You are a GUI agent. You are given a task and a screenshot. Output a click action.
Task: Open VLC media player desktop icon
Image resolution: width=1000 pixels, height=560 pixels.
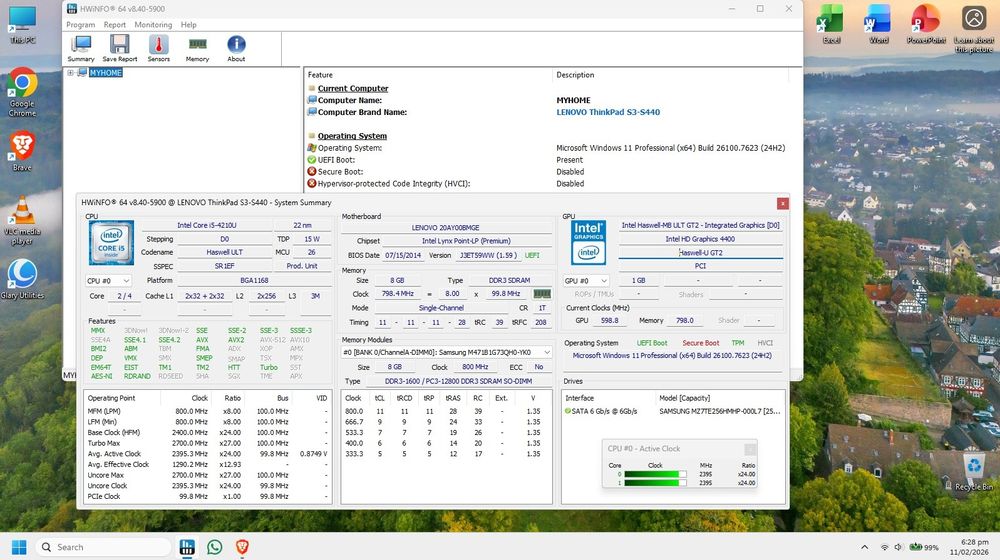coord(22,220)
